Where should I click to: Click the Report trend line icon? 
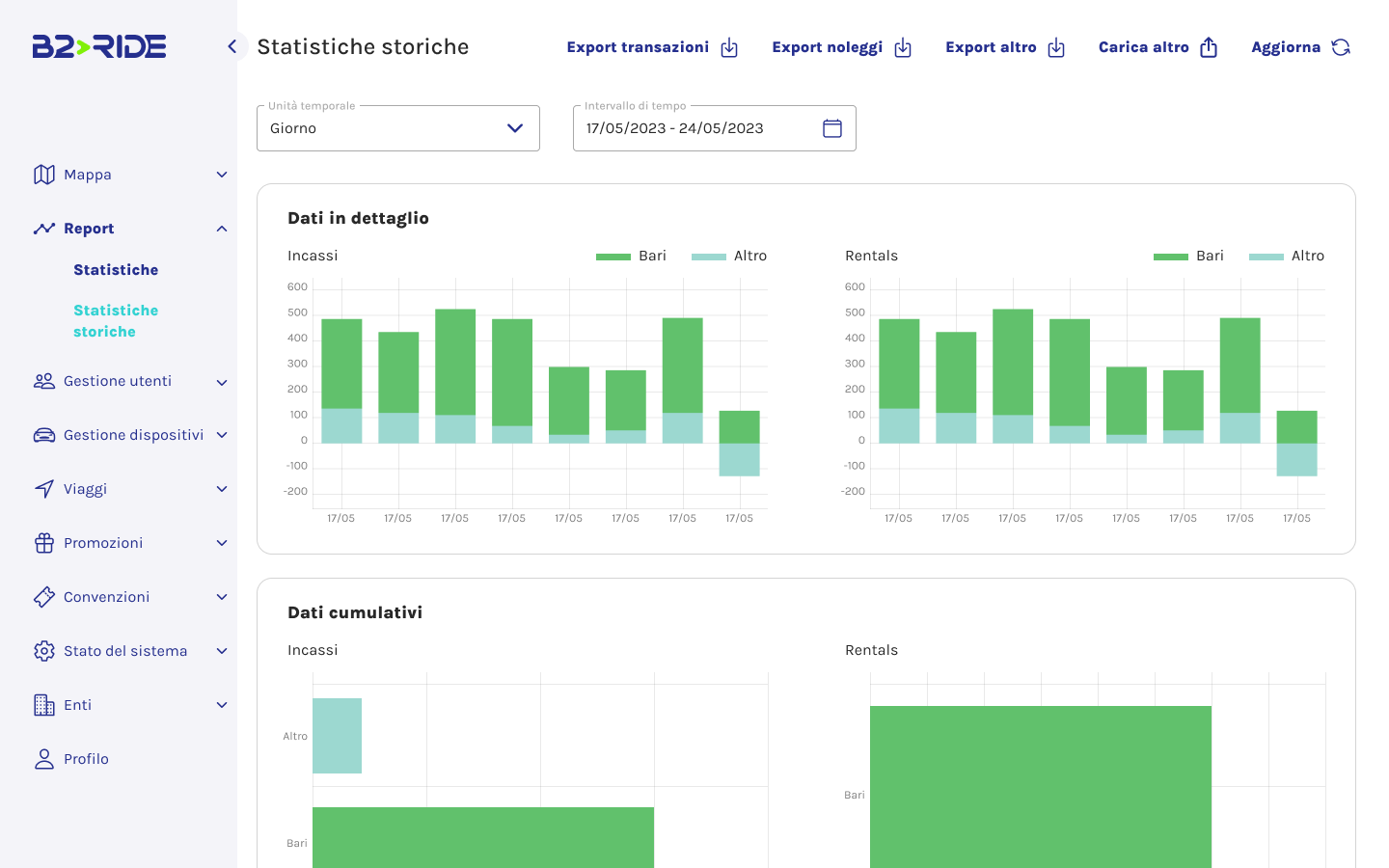click(44, 229)
